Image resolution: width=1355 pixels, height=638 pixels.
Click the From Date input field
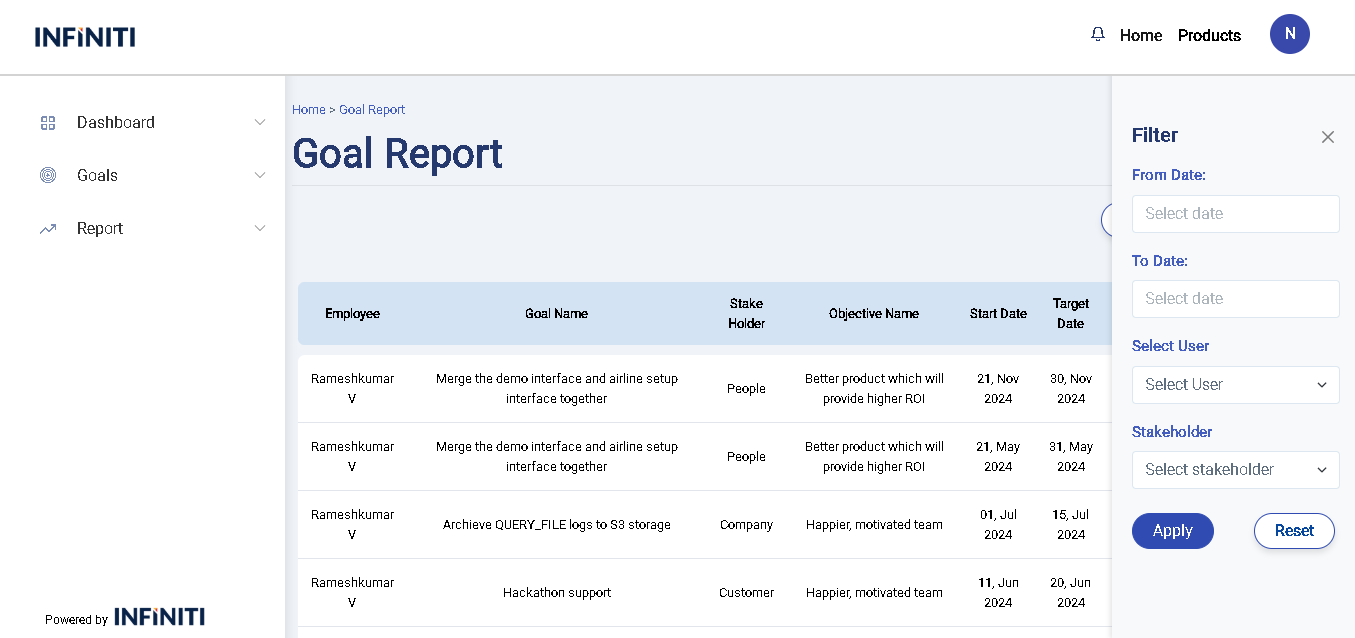click(1235, 214)
